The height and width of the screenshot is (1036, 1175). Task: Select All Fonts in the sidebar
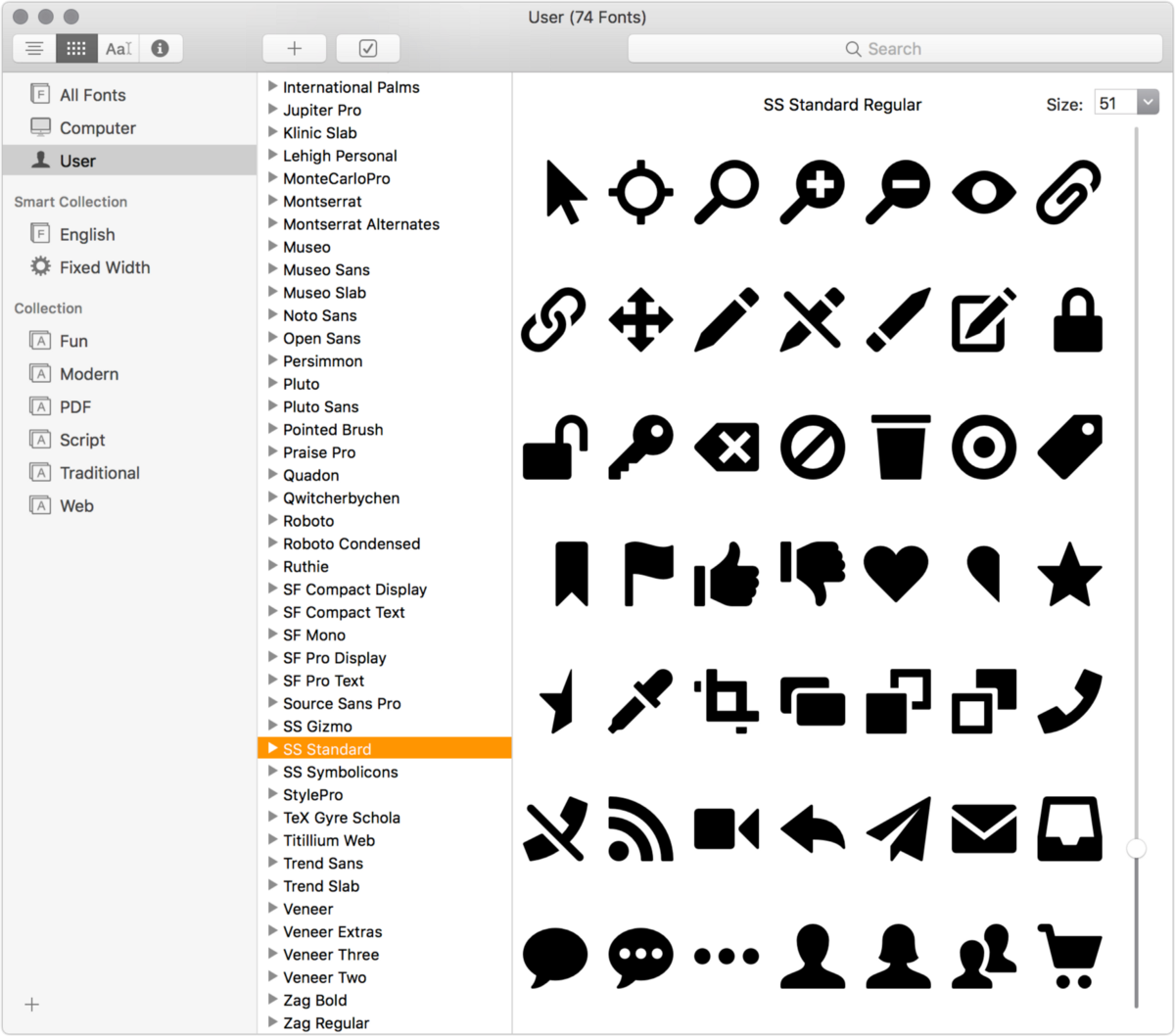pos(93,94)
